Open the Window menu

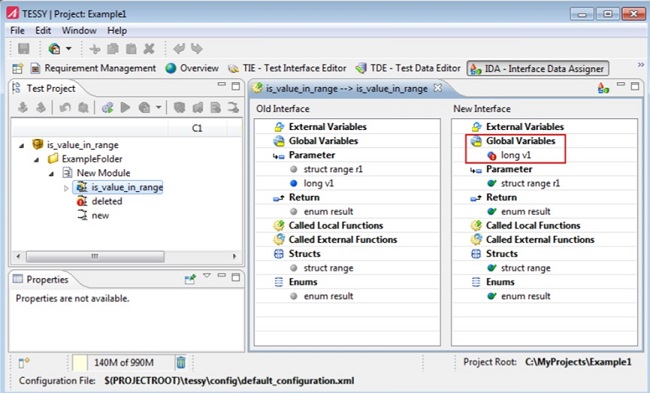coord(79,31)
